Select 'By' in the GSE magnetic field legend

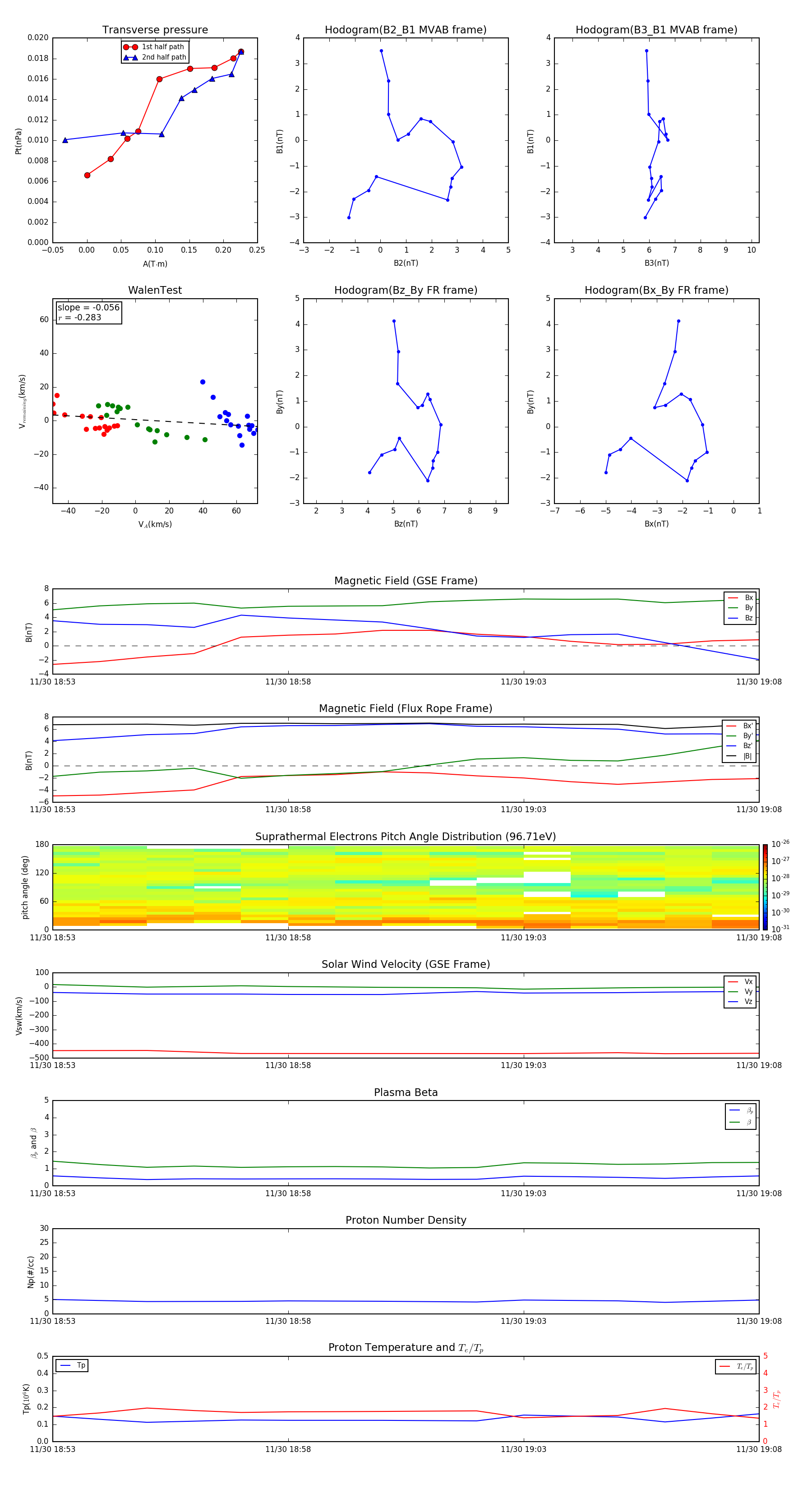(740, 608)
